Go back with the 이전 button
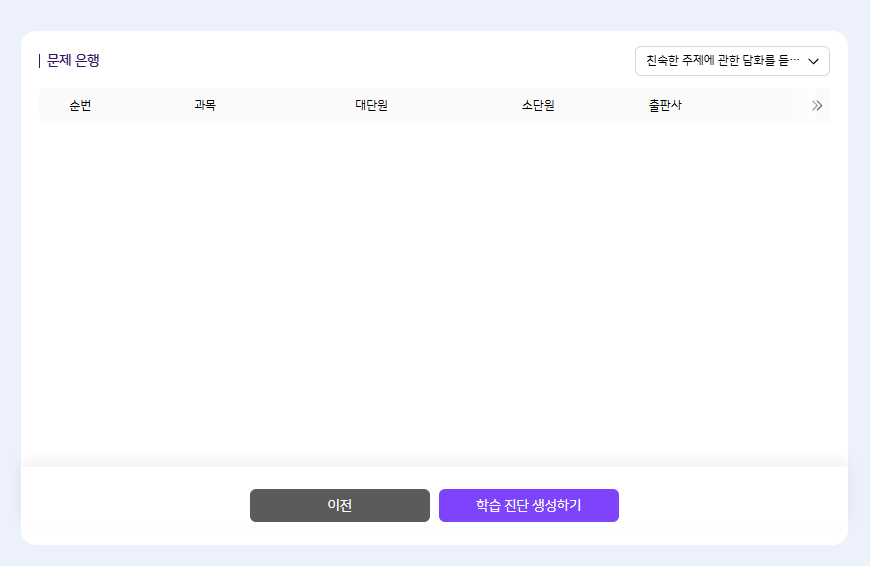The width and height of the screenshot is (870, 566). coord(339,505)
